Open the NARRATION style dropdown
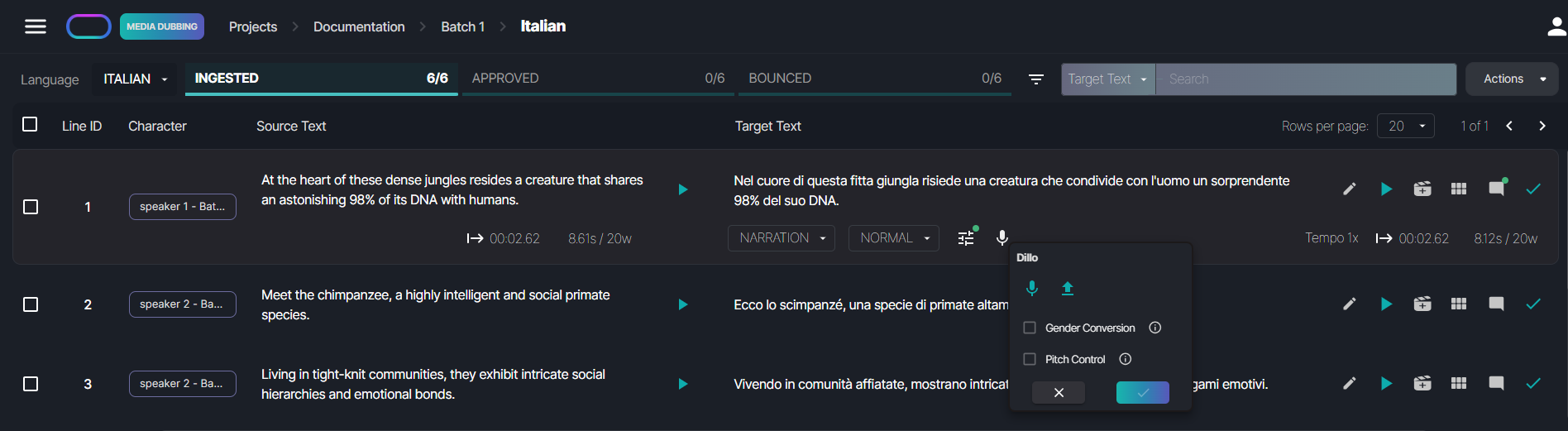Image resolution: width=1568 pixels, height=431 pixels. click(782, 238)
